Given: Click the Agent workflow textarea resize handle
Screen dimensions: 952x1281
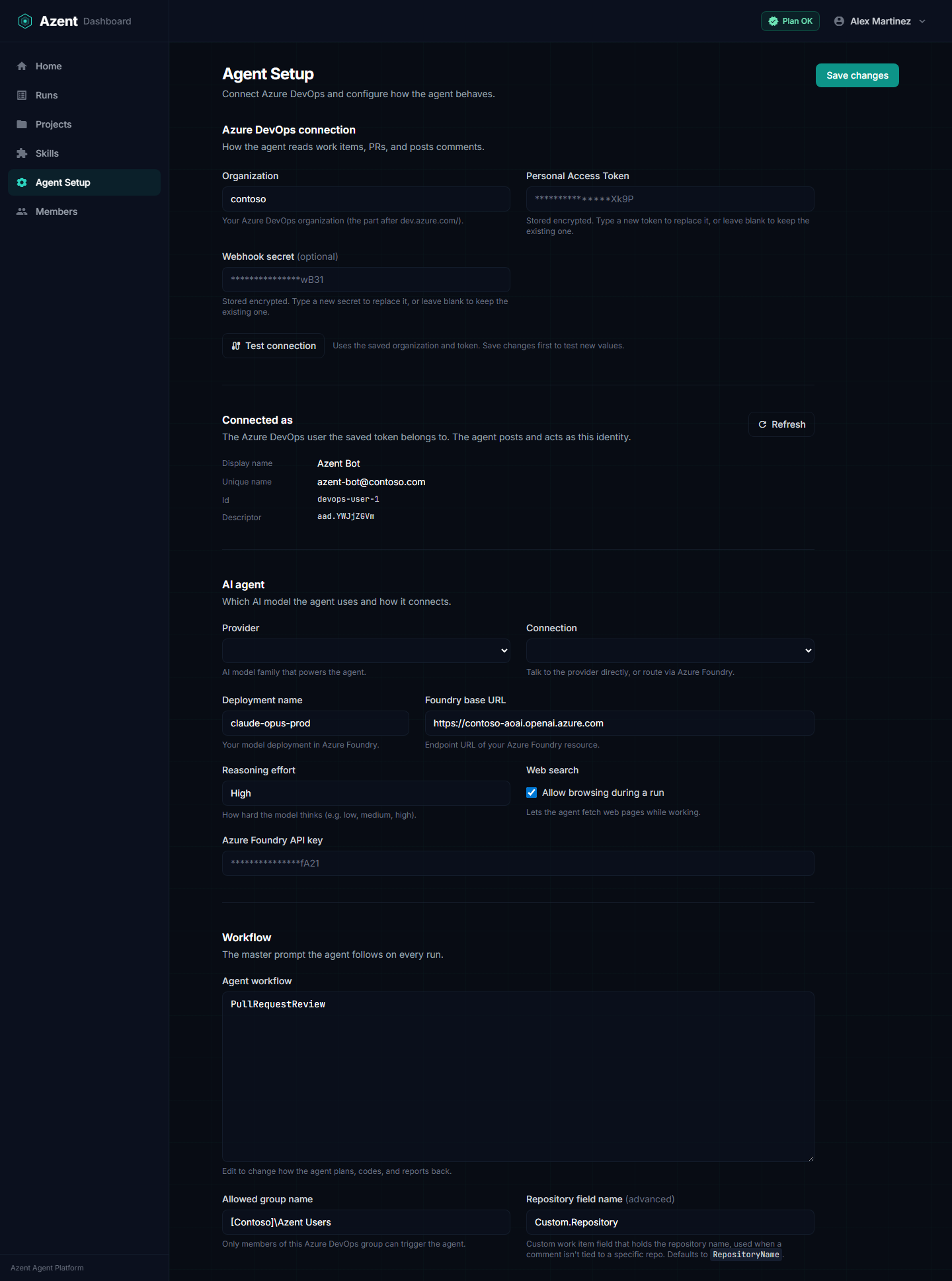Looking at the screenshot, I should [810, 1158].
